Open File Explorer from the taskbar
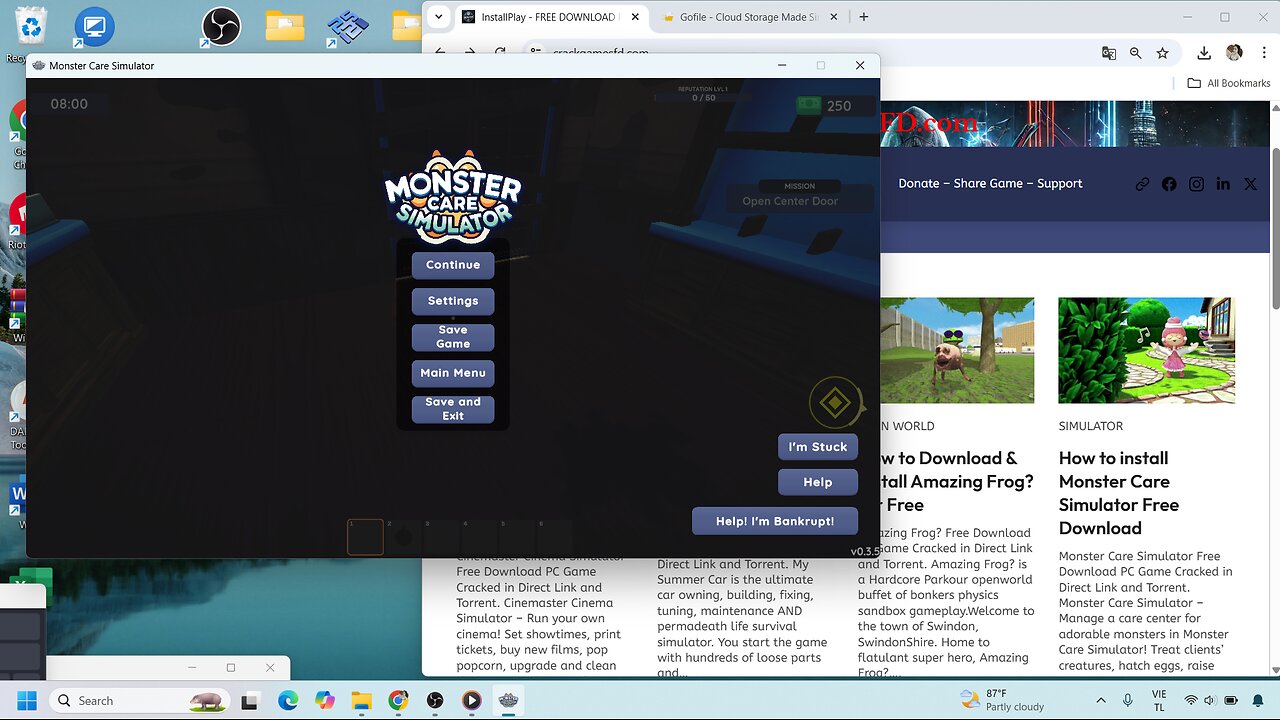Image resolution: width=1280 pixels, height=720 pixels. (x=361, y=700)
